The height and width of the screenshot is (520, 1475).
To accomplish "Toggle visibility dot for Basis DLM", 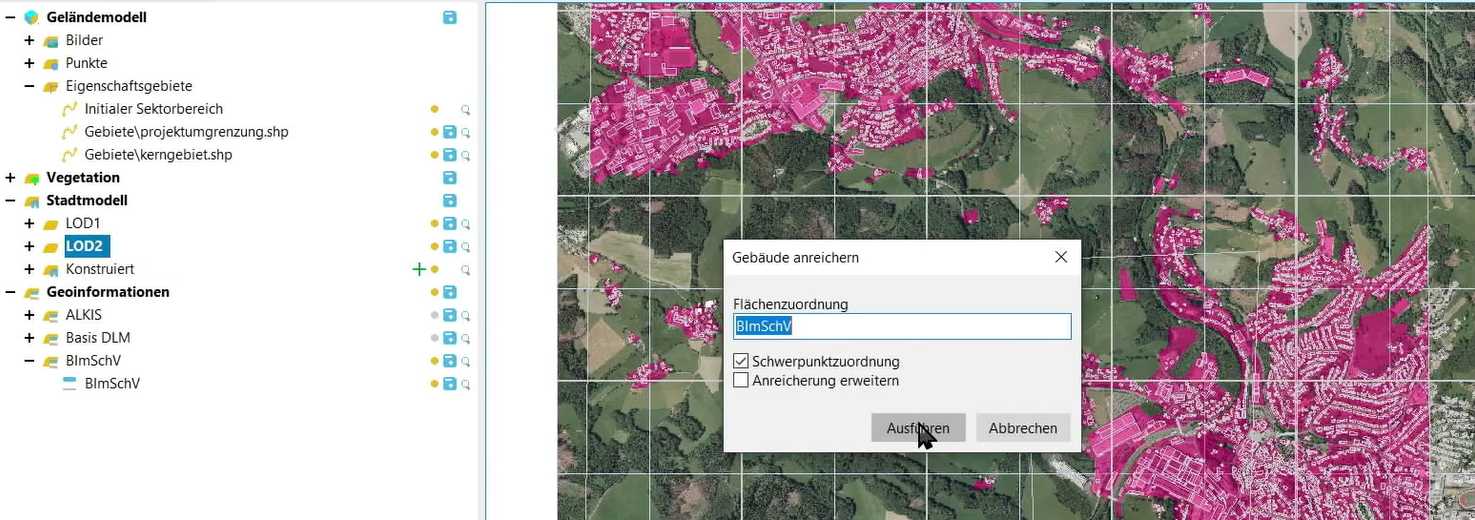I will pyautogui.click(x=434, y=338).
